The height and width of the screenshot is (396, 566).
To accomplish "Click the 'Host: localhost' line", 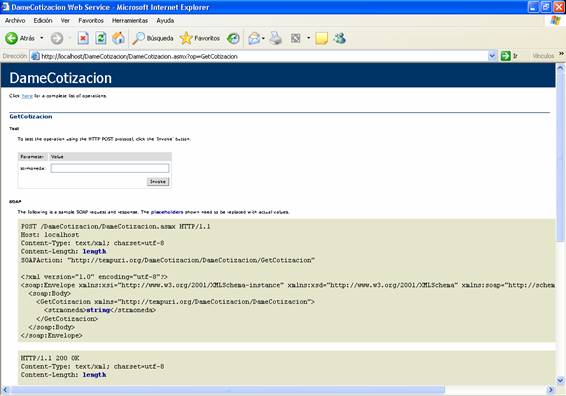I will [50, 235].
